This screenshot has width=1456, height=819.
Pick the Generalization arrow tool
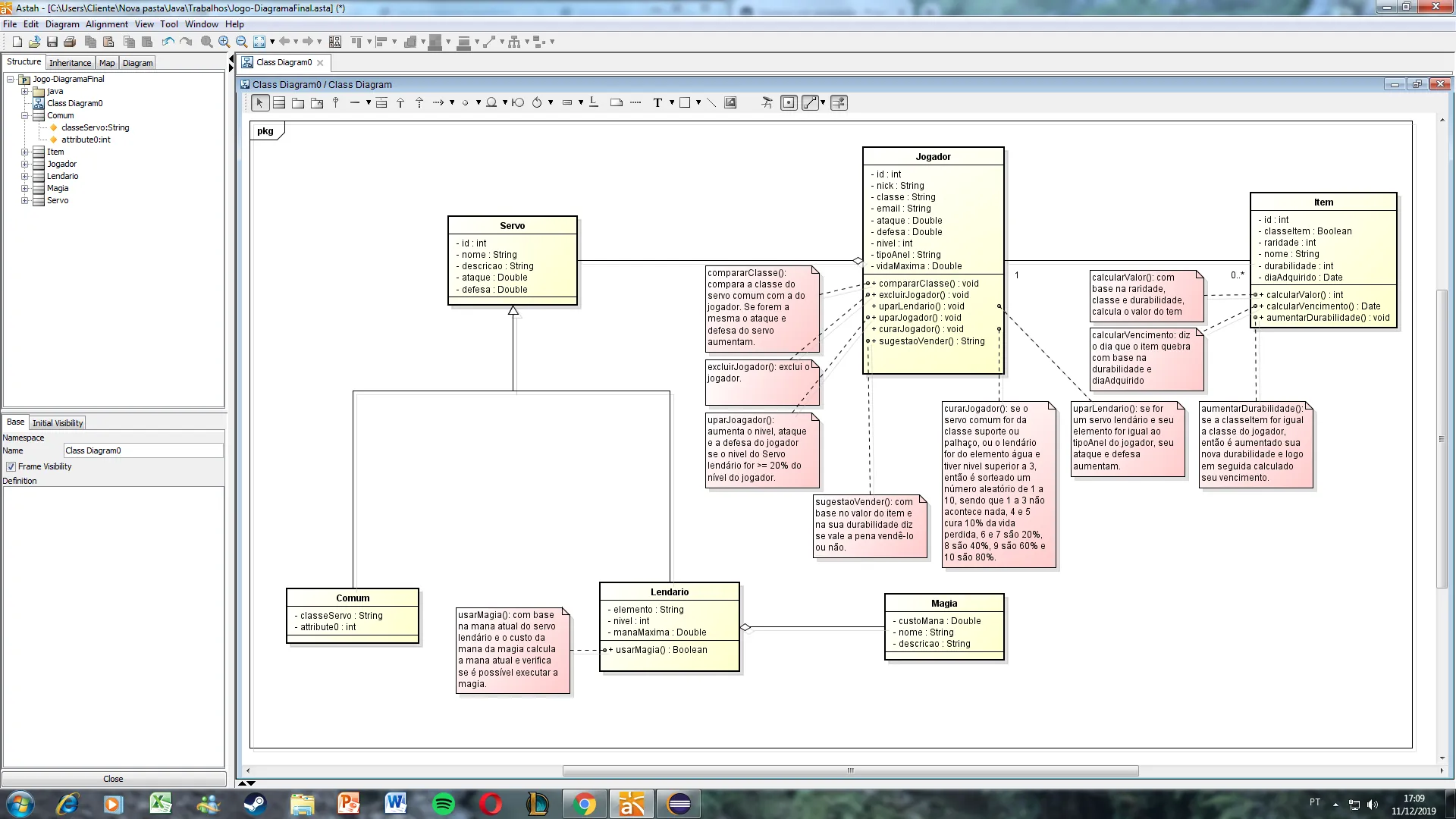pyautogui.click(x=400, y=103)
